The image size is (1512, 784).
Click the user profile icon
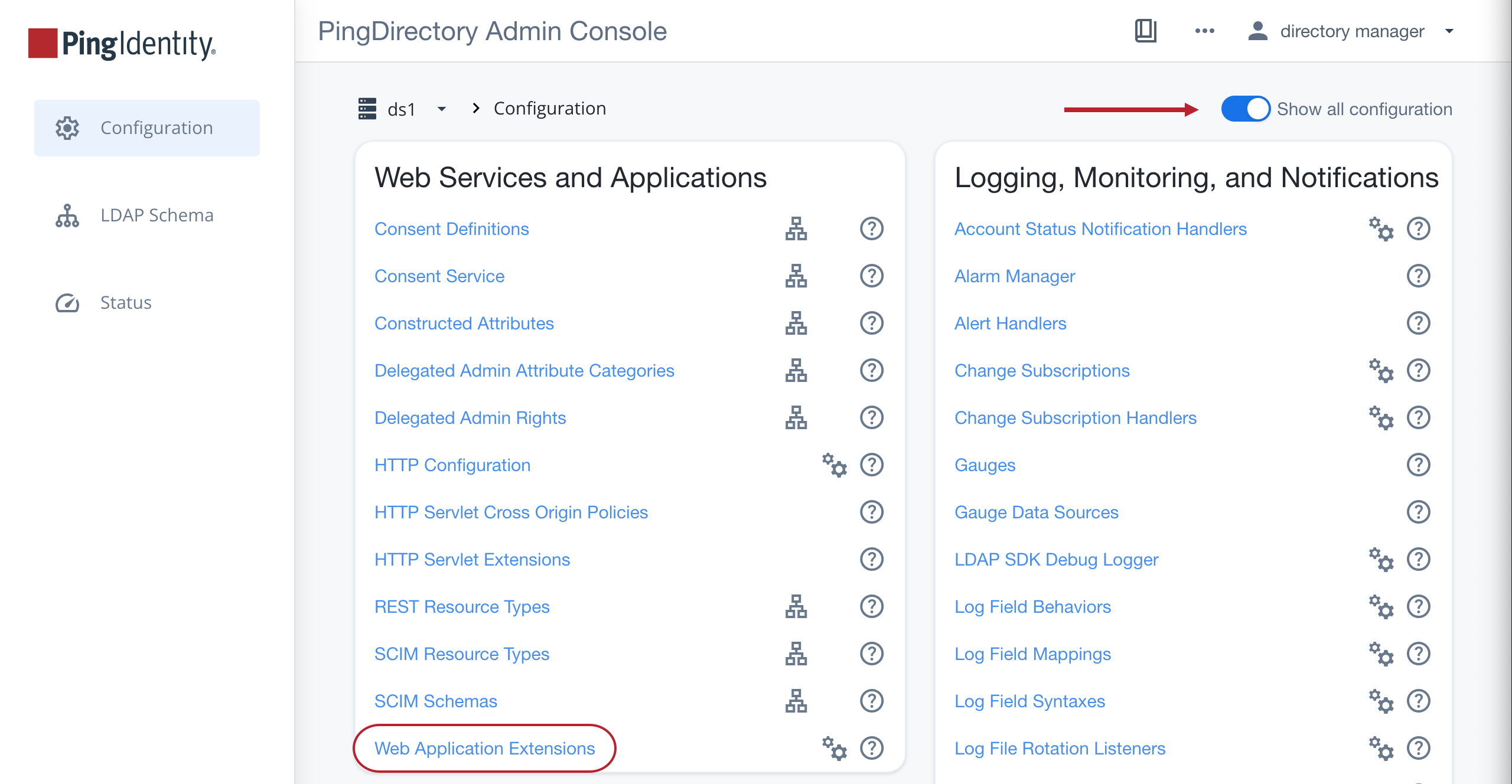click(x=1257, y=31)
